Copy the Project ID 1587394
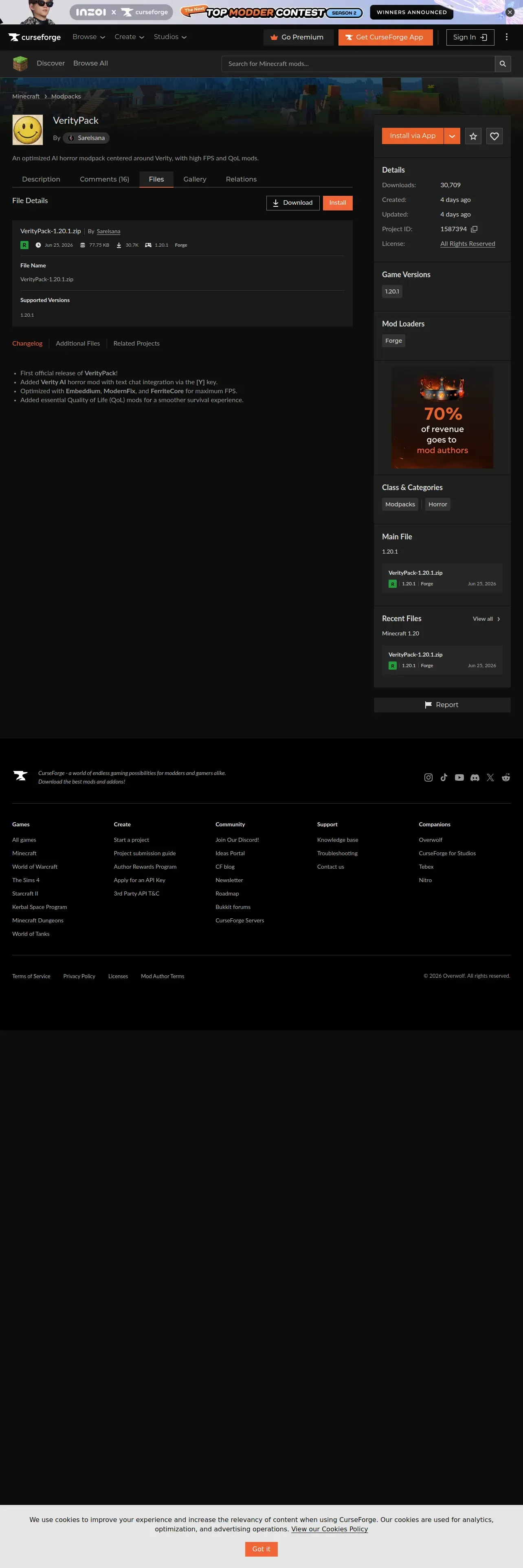Screen dimensions: 523x1568 pyautogui.click(x=474, y=229)
